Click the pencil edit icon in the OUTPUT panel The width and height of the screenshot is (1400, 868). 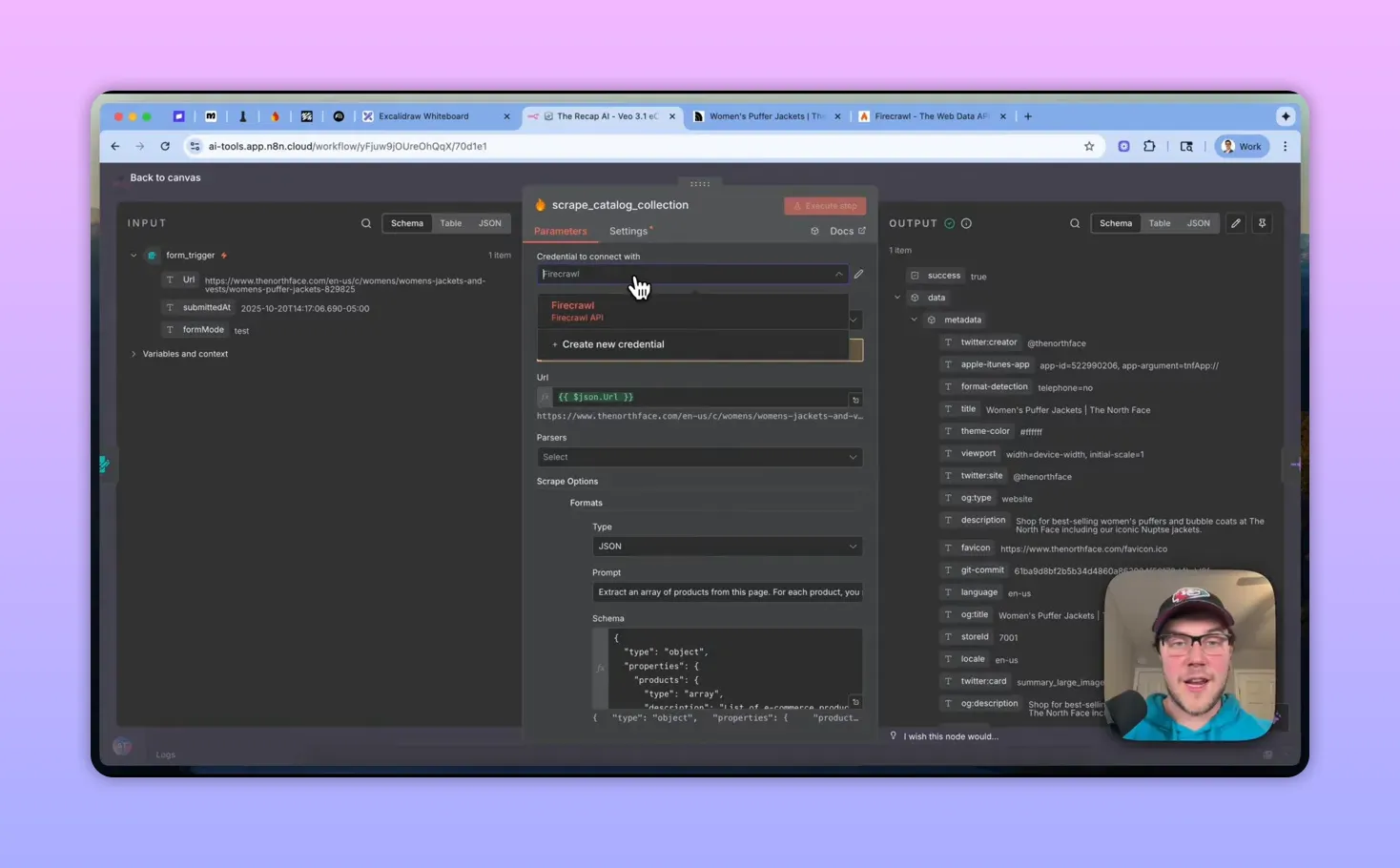coord(1236,223)
